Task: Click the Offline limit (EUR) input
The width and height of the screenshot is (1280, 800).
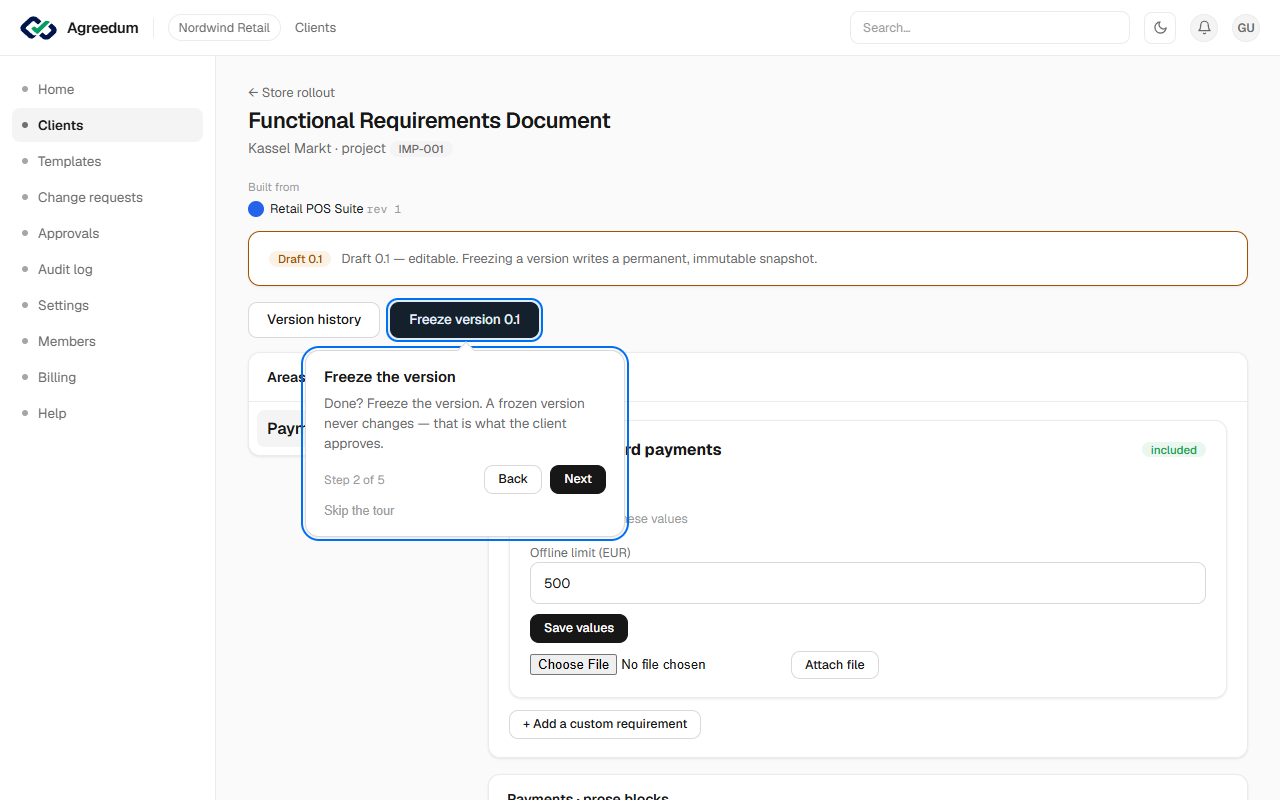Action: [867, 583]
